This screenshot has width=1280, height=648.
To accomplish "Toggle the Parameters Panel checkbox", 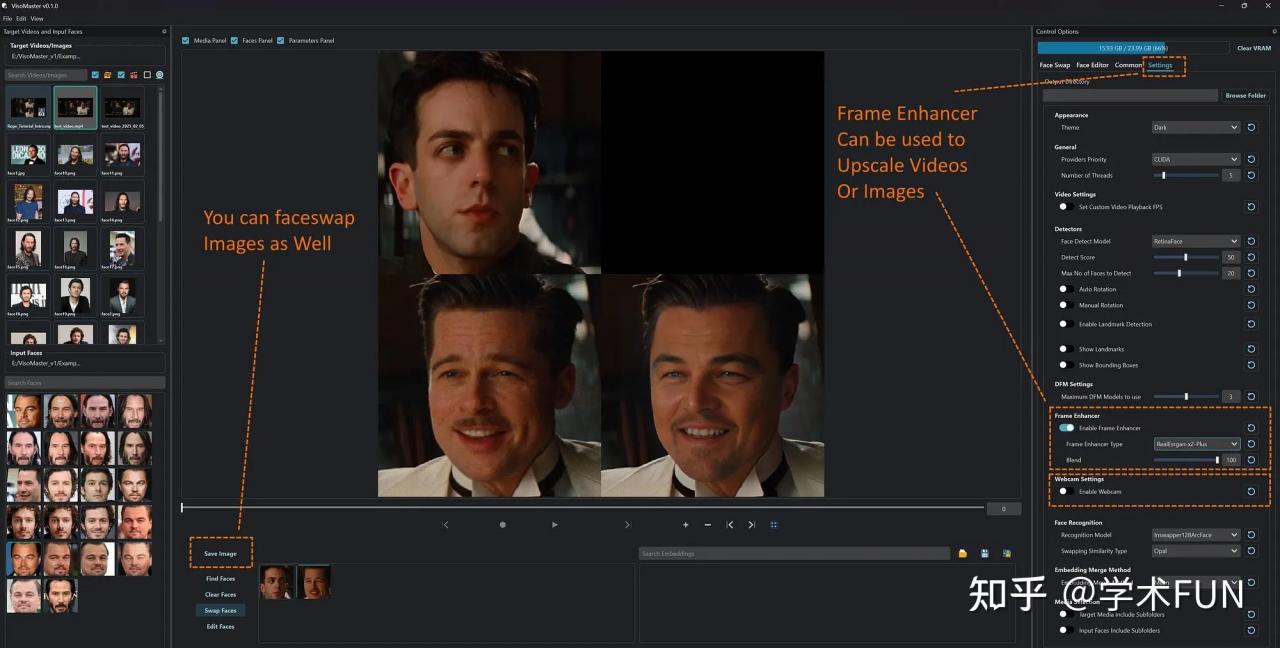I will tap(281, 41).
